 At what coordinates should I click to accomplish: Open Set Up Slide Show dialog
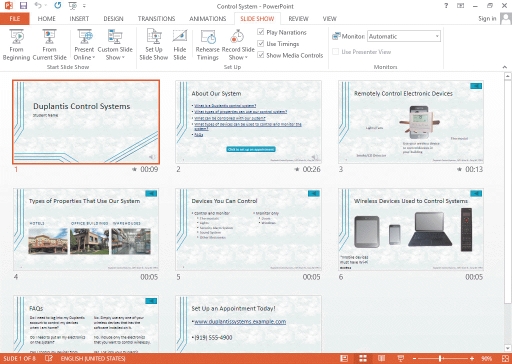click(x=154, y=45)
